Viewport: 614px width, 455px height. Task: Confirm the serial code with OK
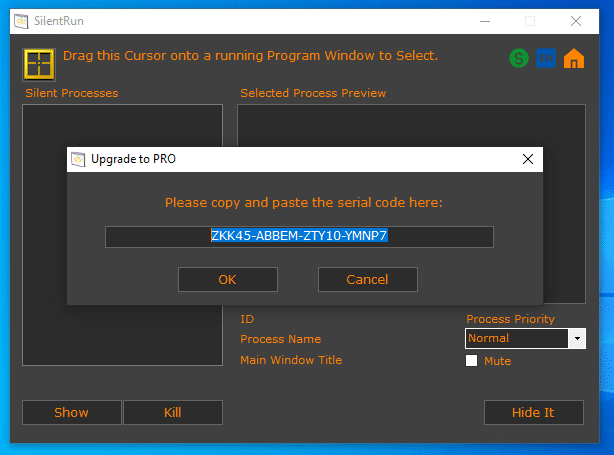[x=228, y=280]
